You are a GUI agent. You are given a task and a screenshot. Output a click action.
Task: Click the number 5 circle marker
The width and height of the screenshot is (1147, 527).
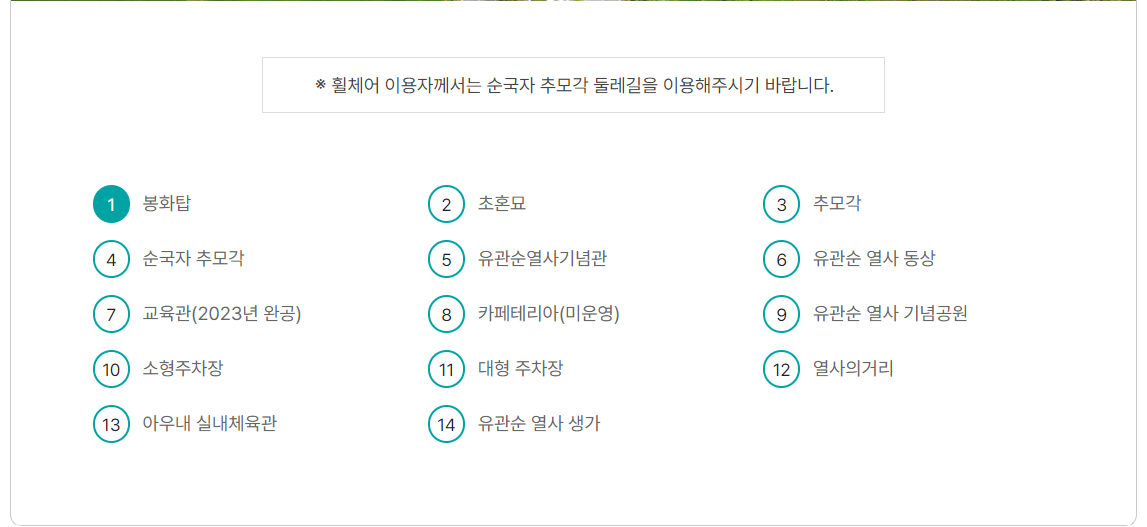[446, 259]
